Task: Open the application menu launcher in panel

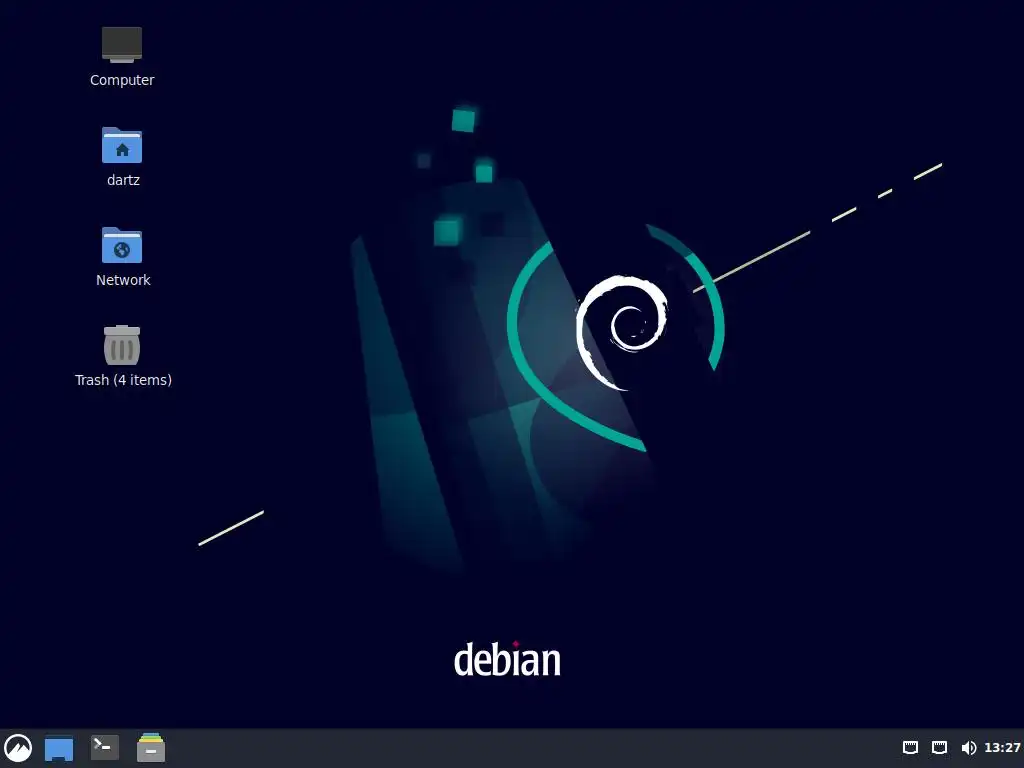Action: (18, 748)
